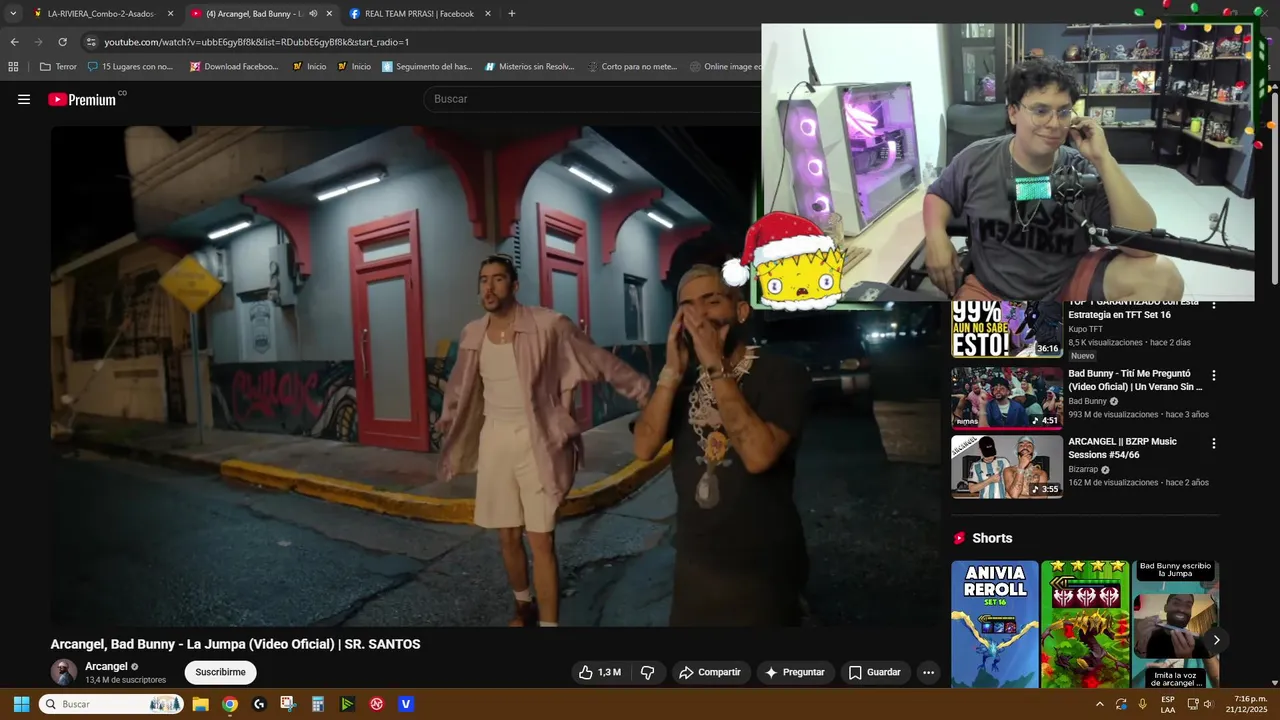Expand the tab search dropdown
Viewport: 1280px width, 720px height.
[13, 14]
